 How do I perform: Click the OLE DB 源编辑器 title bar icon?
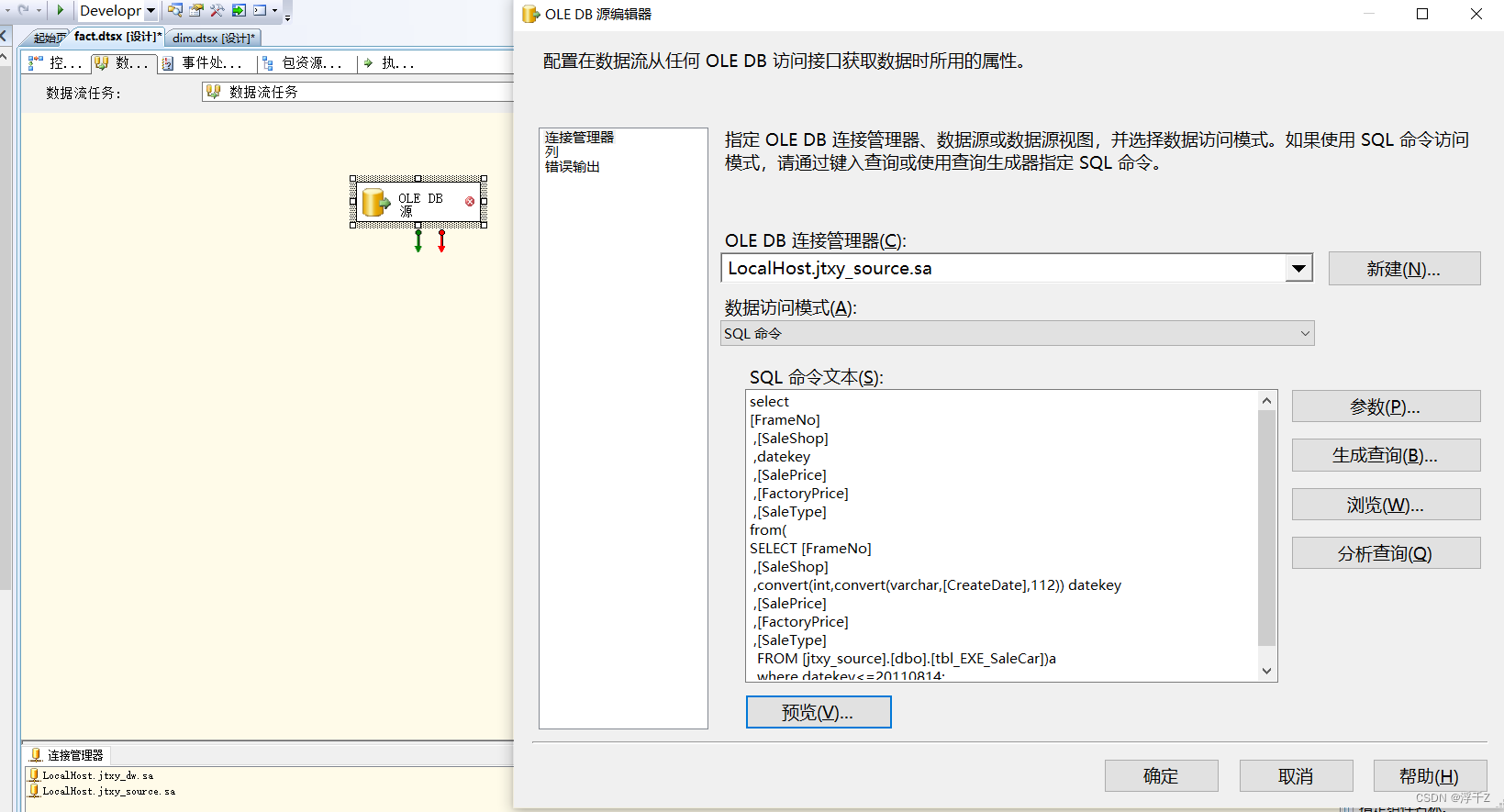click(x=530, y=14)
